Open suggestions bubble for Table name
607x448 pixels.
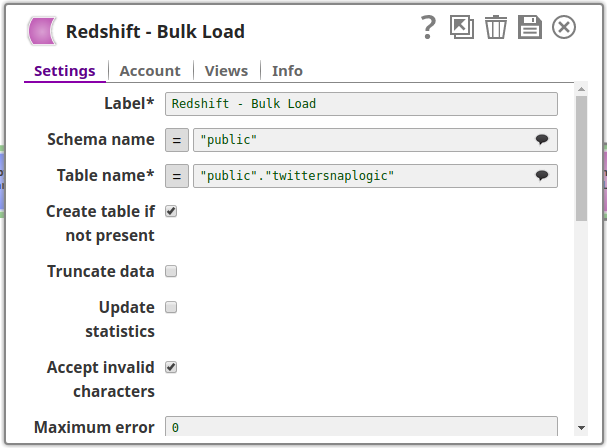click(x=542, y=175)
